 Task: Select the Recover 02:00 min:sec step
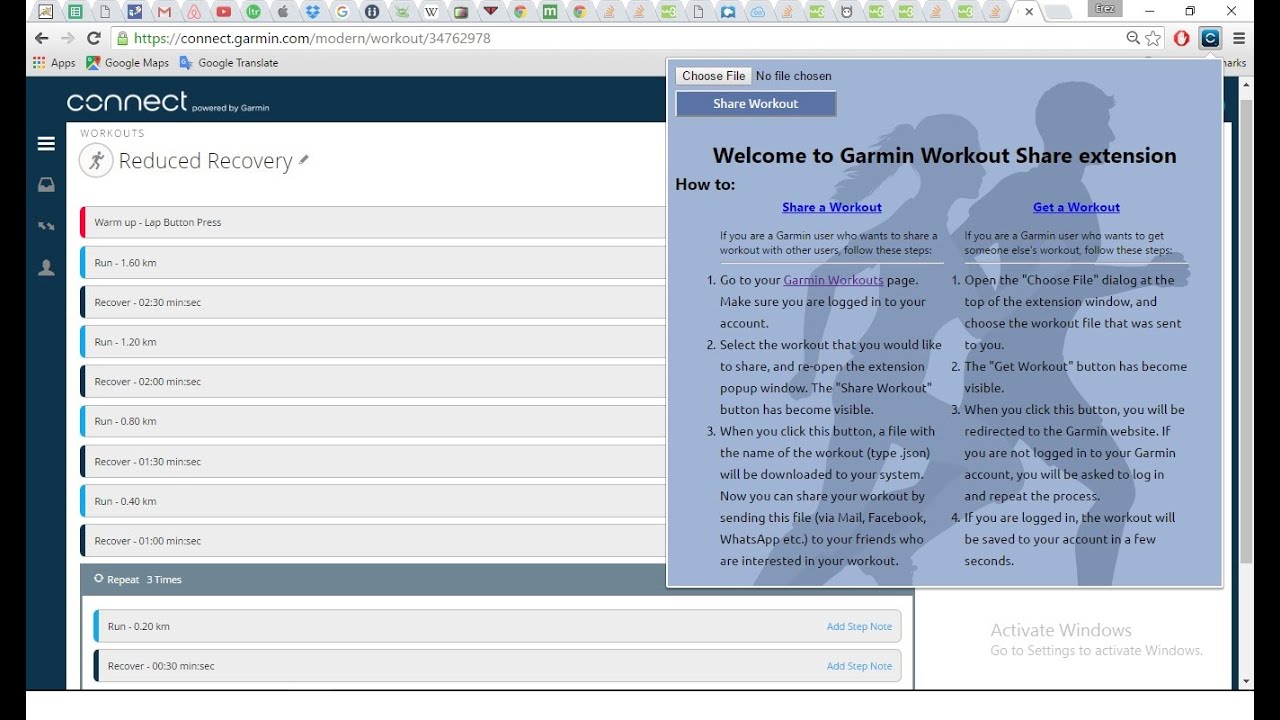click(x=374, y=381)
